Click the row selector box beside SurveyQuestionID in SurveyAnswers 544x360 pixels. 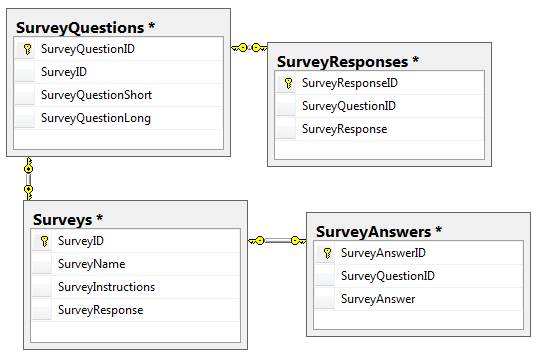[325, 276]
